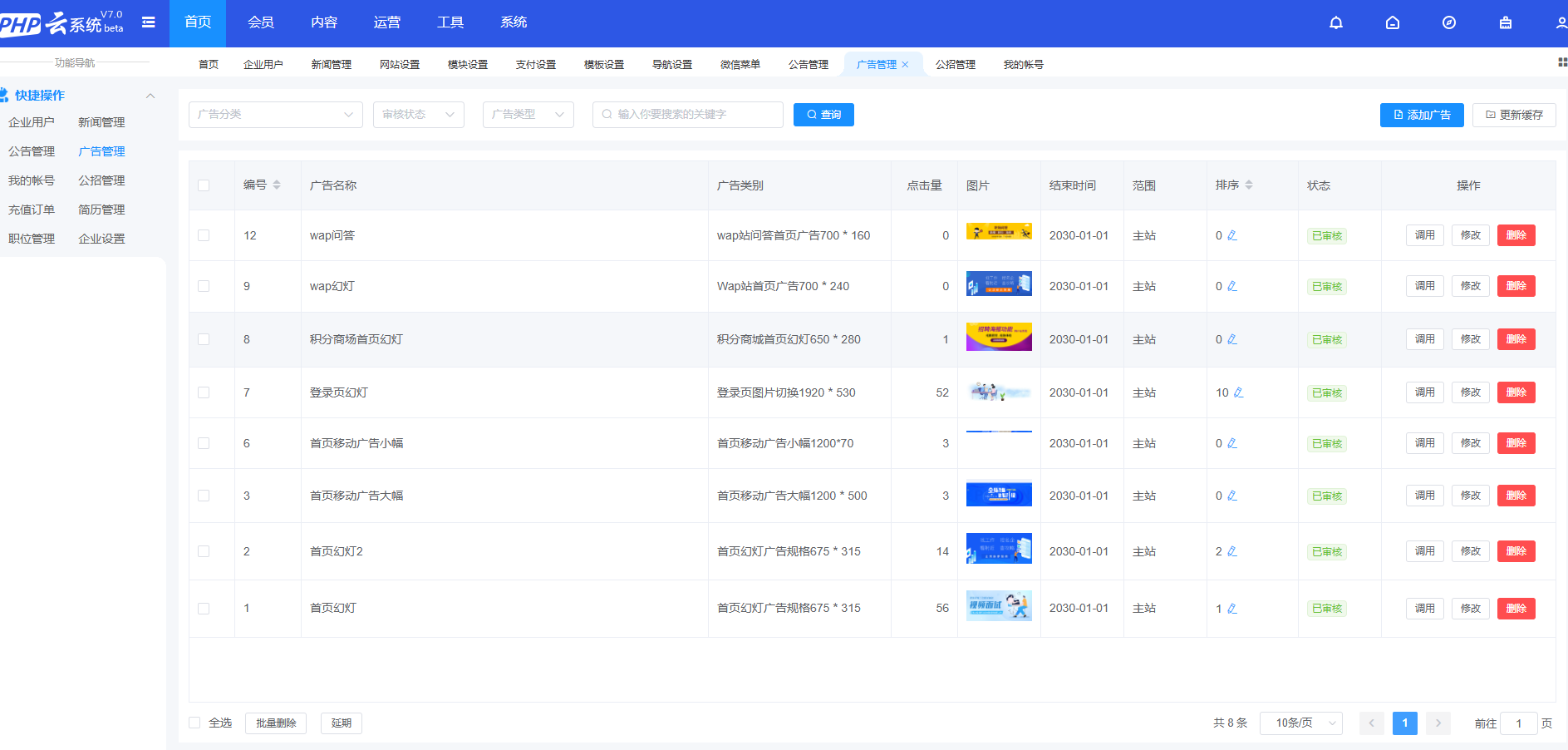
Task: Open the 10条/页 page size dropdown
Action: [1300, 723]
